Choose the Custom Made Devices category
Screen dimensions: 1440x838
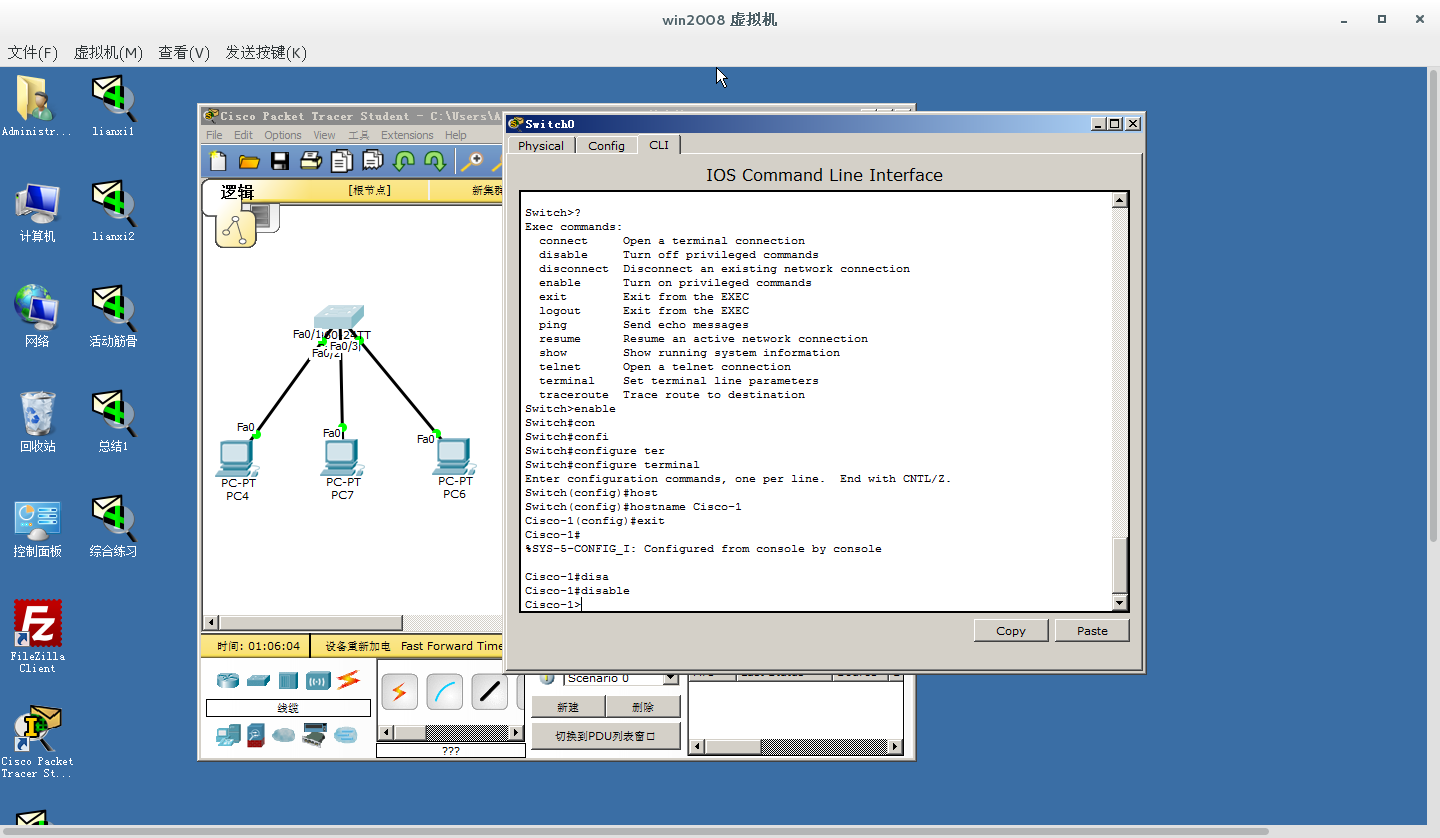pos(315,736)
